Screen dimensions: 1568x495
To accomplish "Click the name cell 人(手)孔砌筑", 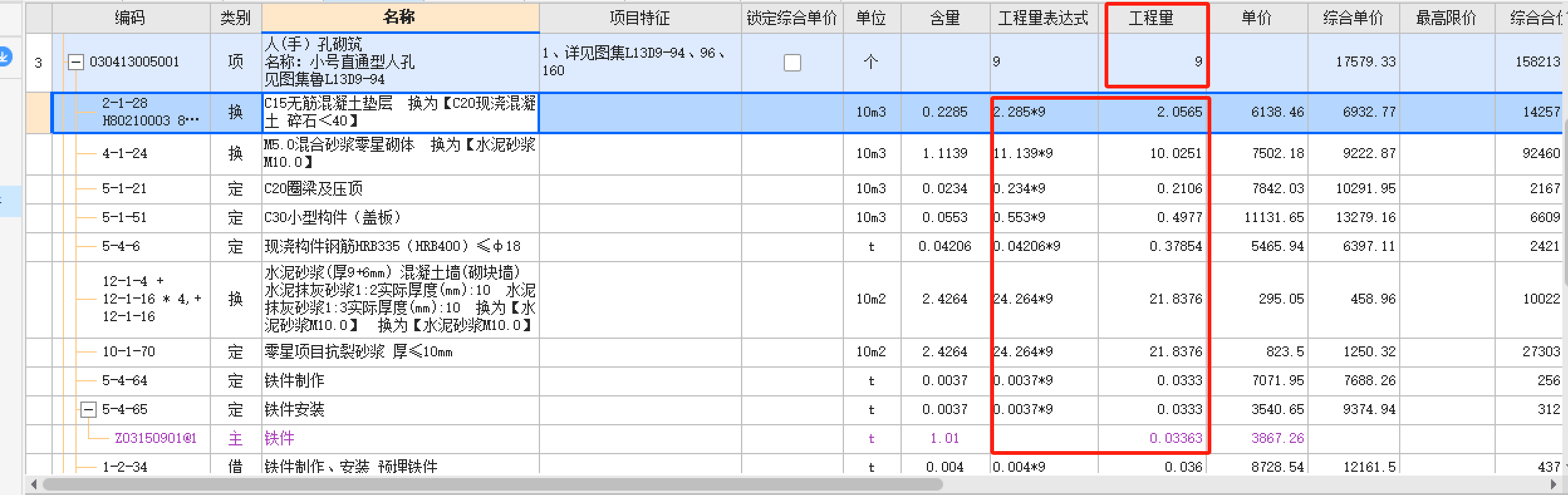I will pyautogui.click(x=400, y=62).
